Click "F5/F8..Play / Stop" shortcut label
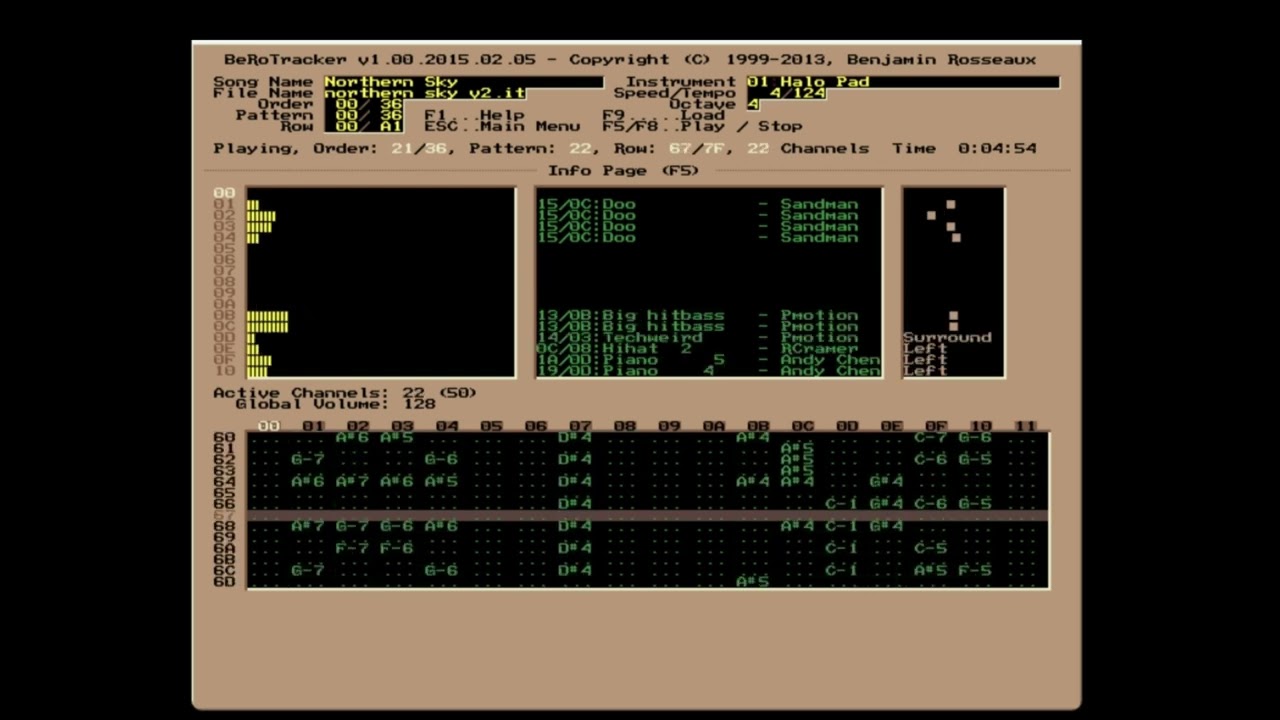The width and height of the screenshot is (1280, 720). tap(702, 126)
